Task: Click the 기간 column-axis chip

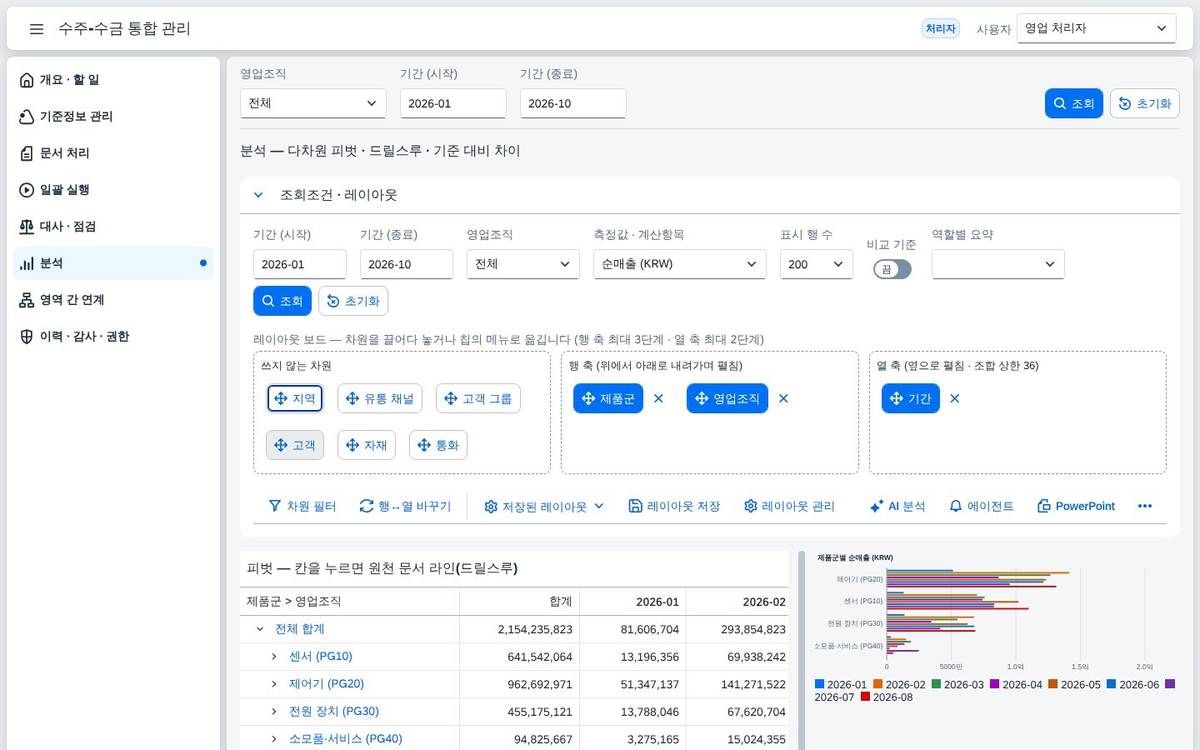Action: pyautogui.click(x=911, y=398)
